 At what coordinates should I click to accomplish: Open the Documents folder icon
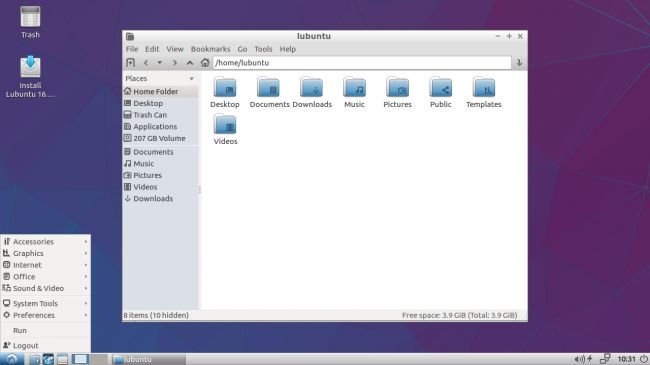pyautogui.click(x=268, y=88)
